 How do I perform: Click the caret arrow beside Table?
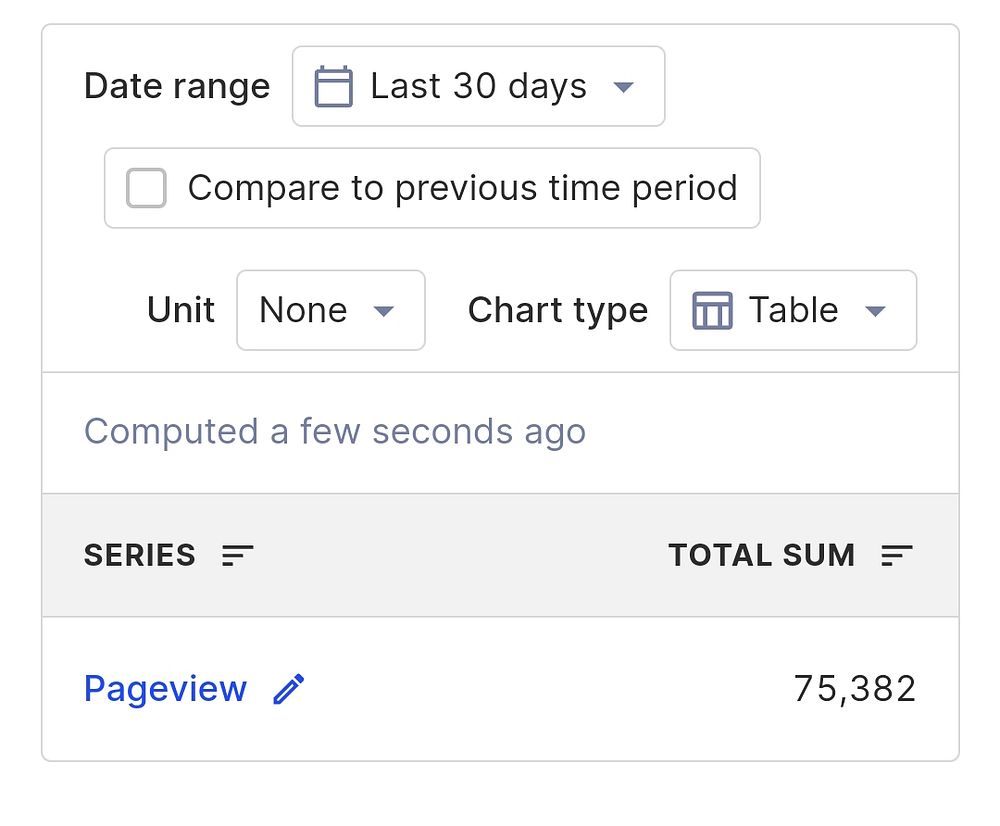click(x=875, y=311)
